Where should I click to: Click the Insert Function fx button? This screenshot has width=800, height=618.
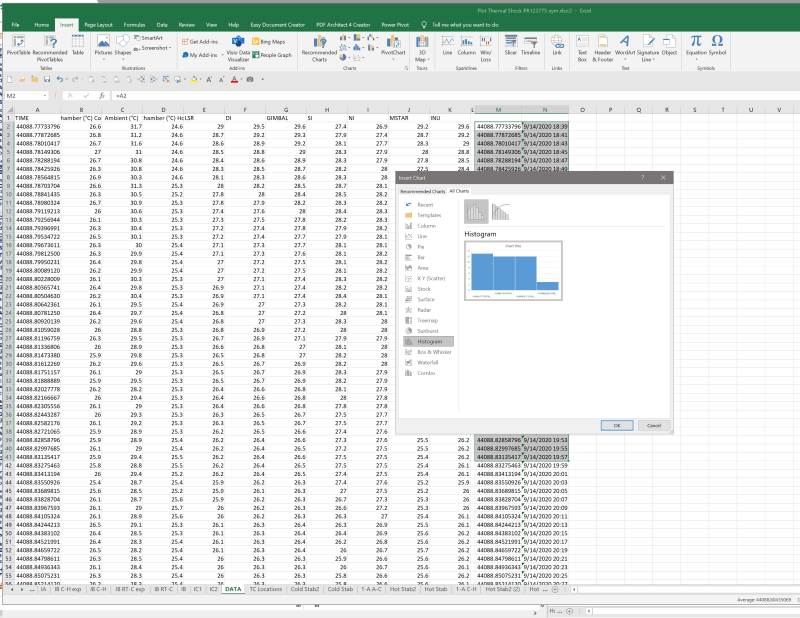pyautogui.click(x=102, y=95)
